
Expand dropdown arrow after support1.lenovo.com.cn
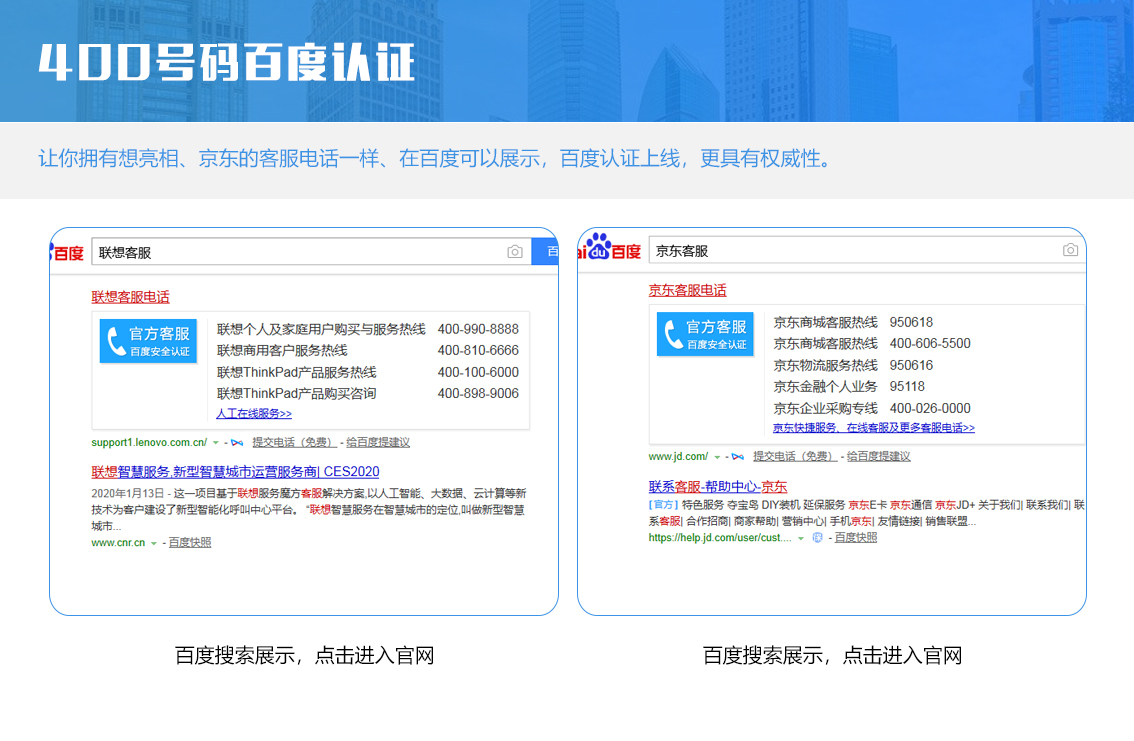coord(216,443)
